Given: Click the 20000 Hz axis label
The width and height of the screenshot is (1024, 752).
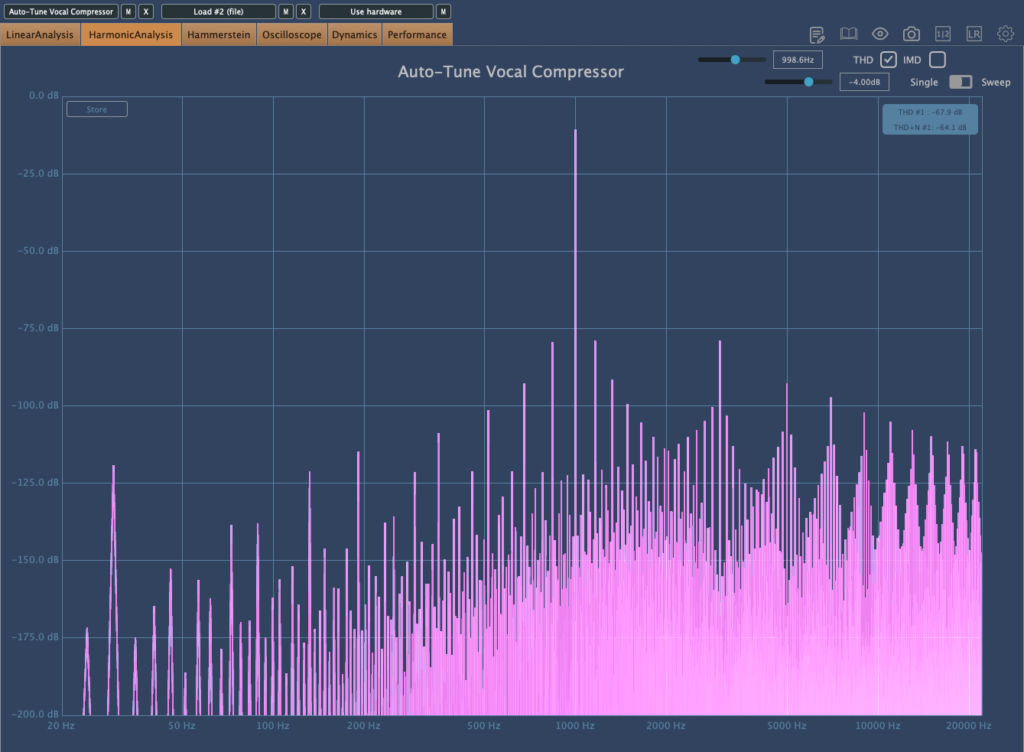Looking at the screenshot, I should (x=968, y=725).
